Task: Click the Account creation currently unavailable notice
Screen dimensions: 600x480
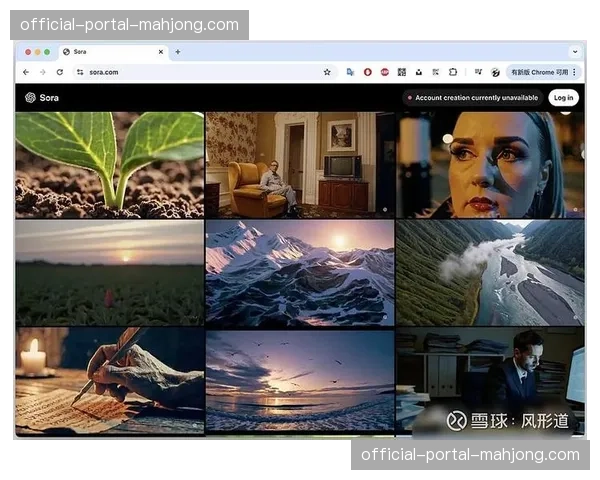Action: 472,98
